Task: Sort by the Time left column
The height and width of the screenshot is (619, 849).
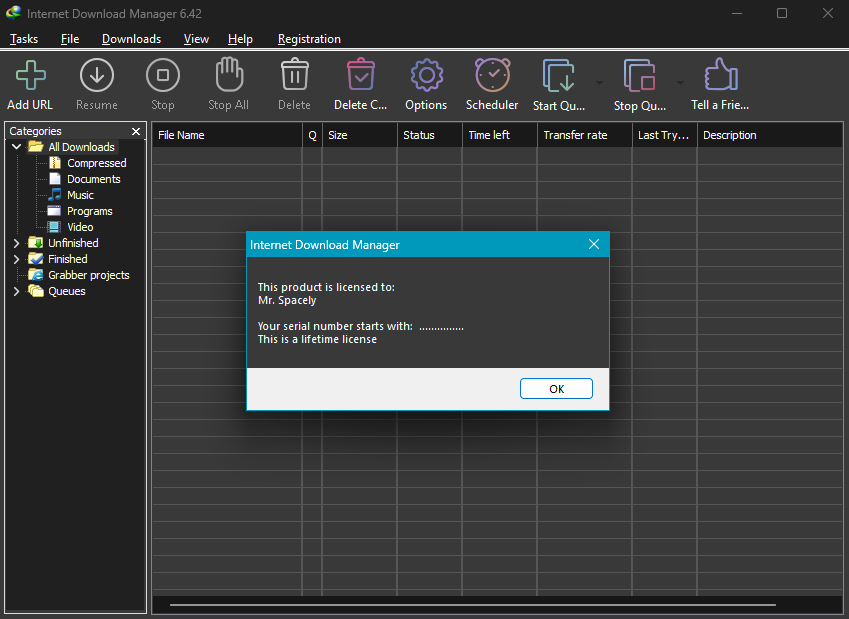Action: [x=500, y=135]
